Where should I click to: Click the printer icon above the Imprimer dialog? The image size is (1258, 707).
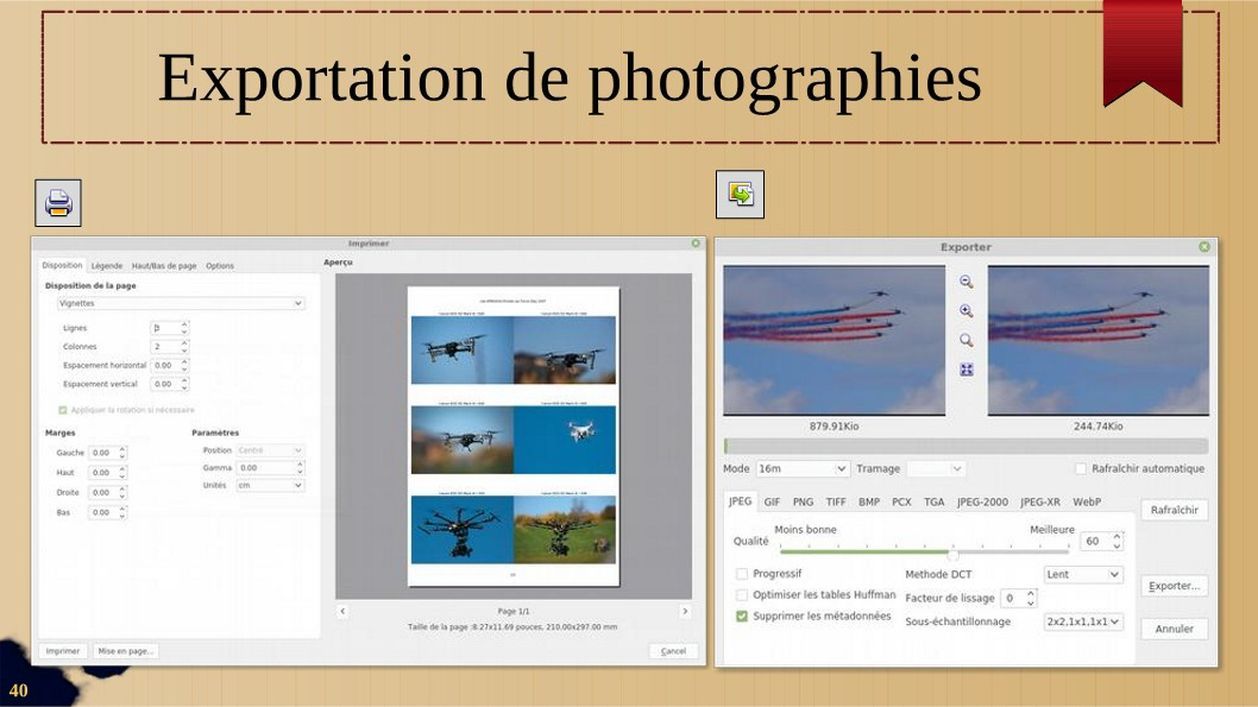pyautogui.click(x=58, y=203)
